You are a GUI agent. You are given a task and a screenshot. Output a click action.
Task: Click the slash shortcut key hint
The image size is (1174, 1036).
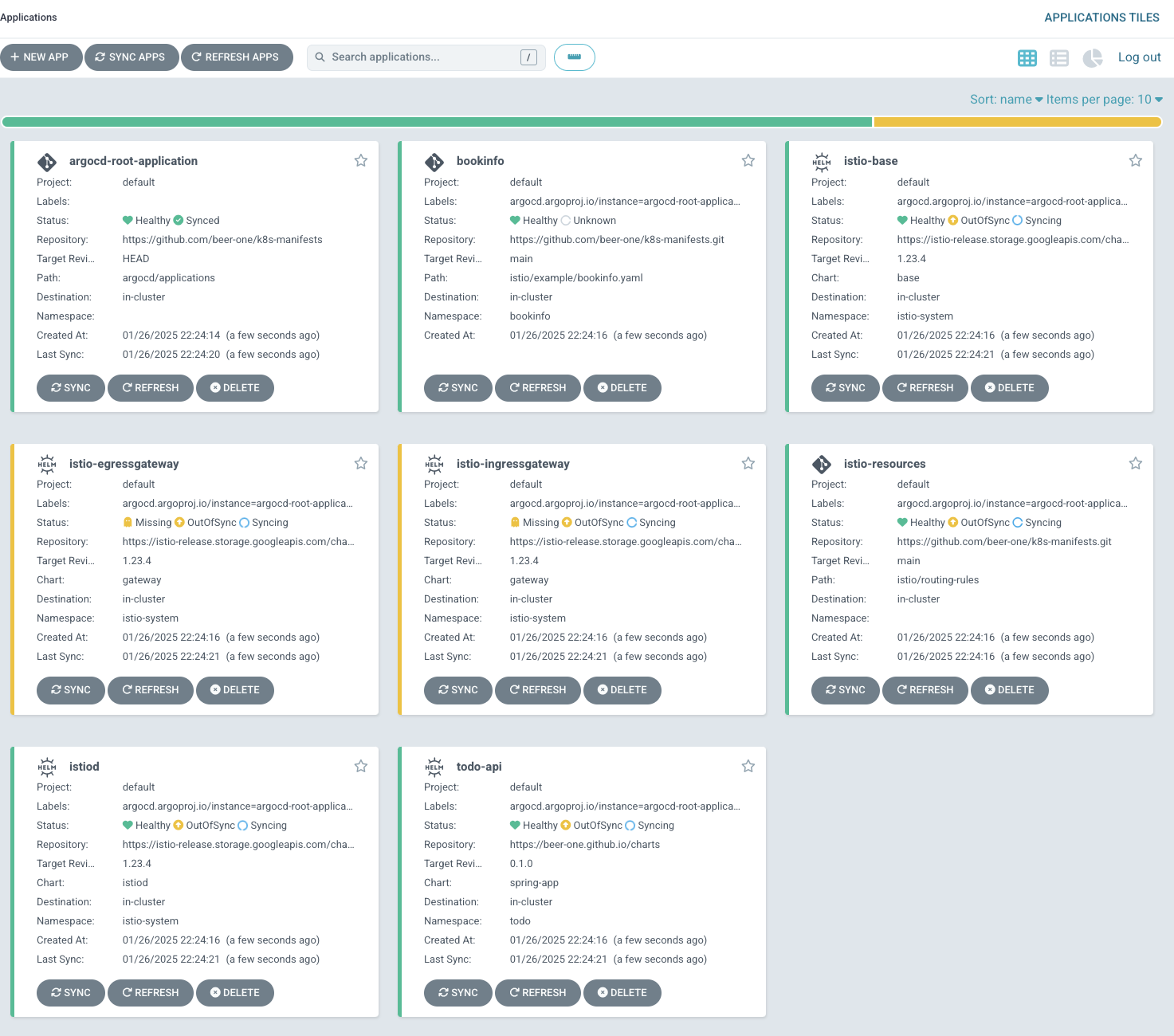pyautogui.click(x=528, y=57)
